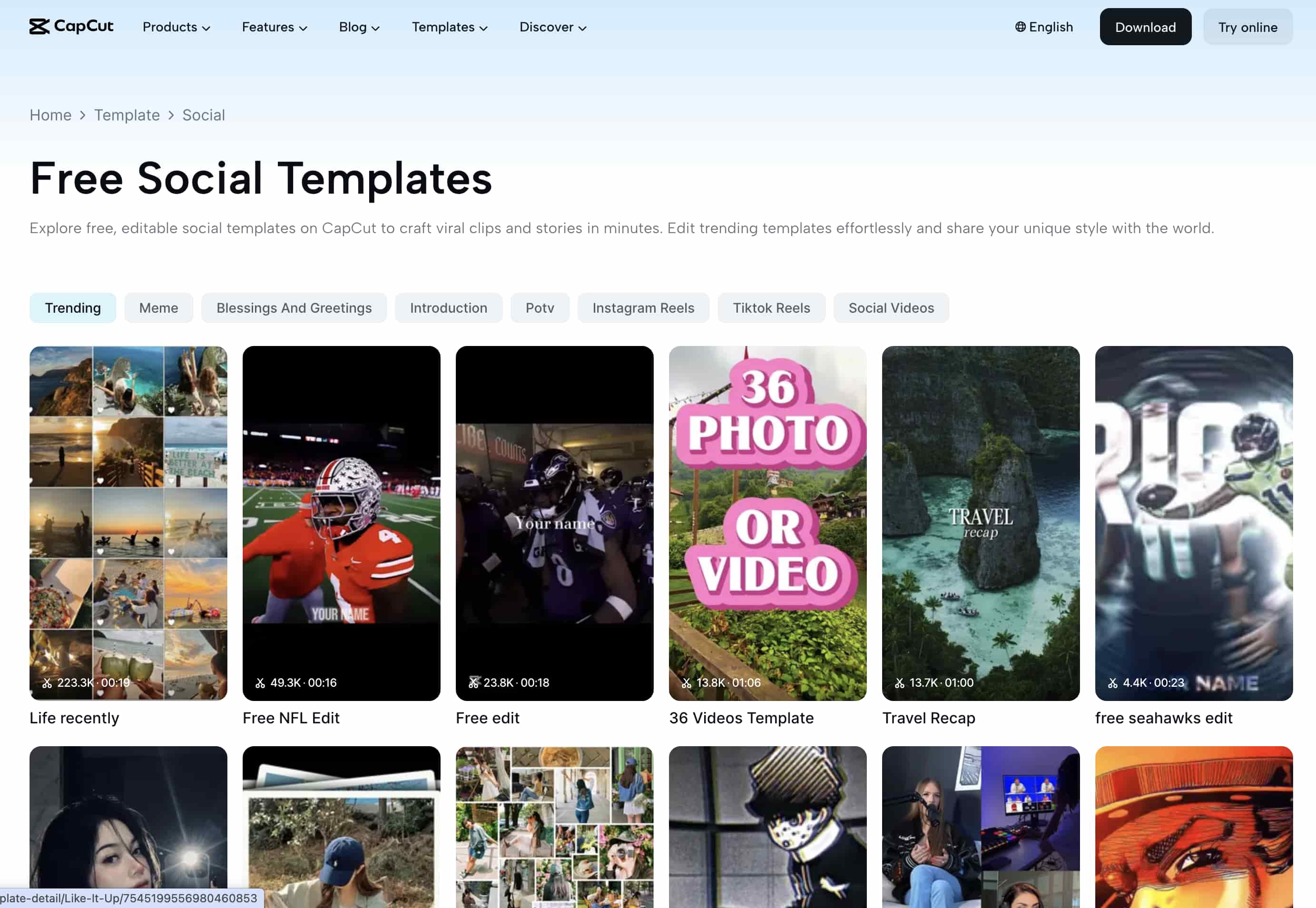
Task: Go to Home breadcrumb link
Action: (50, 115)
